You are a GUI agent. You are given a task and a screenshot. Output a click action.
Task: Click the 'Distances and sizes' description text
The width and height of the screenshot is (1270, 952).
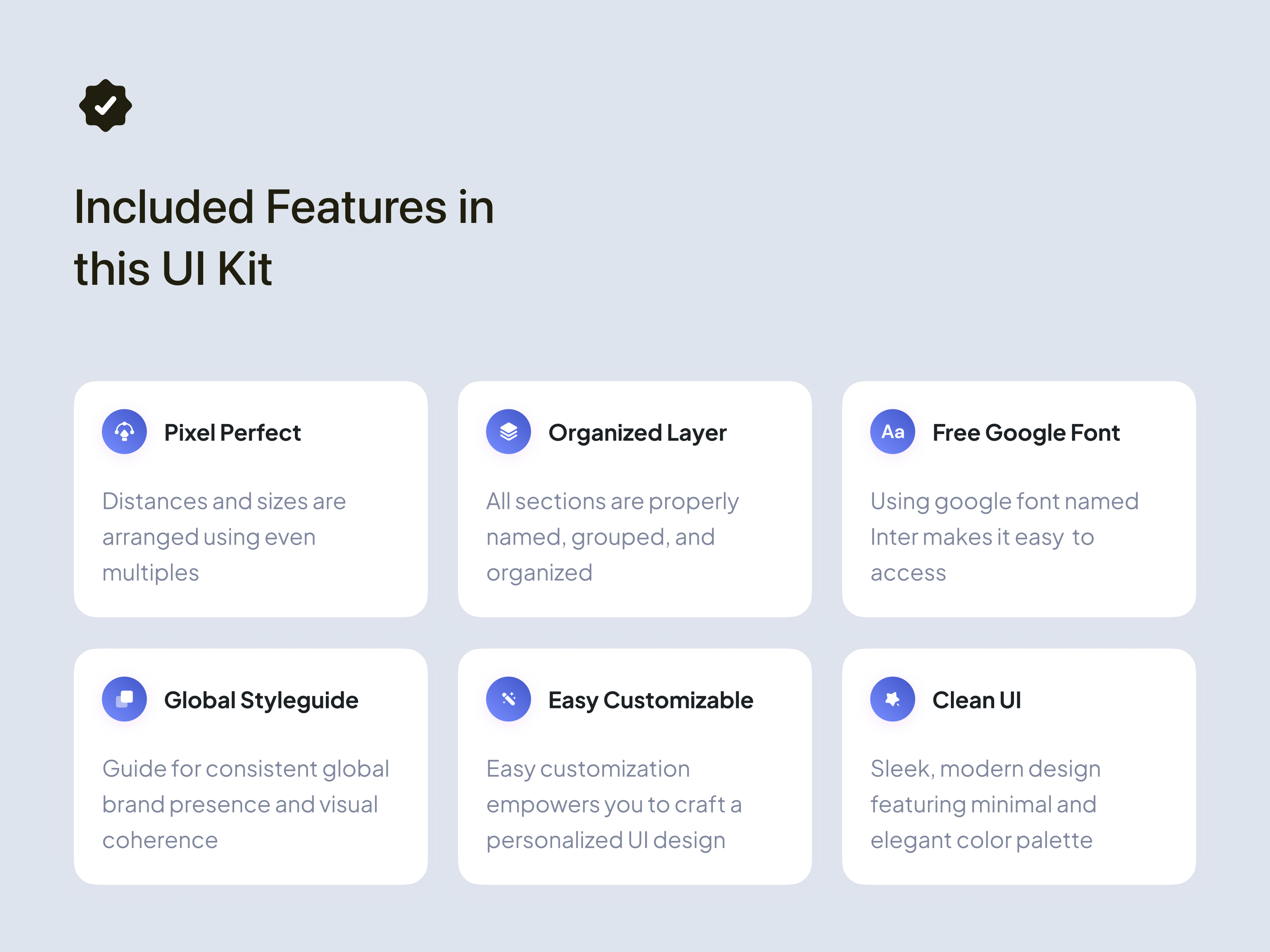[x=224, y=537]
